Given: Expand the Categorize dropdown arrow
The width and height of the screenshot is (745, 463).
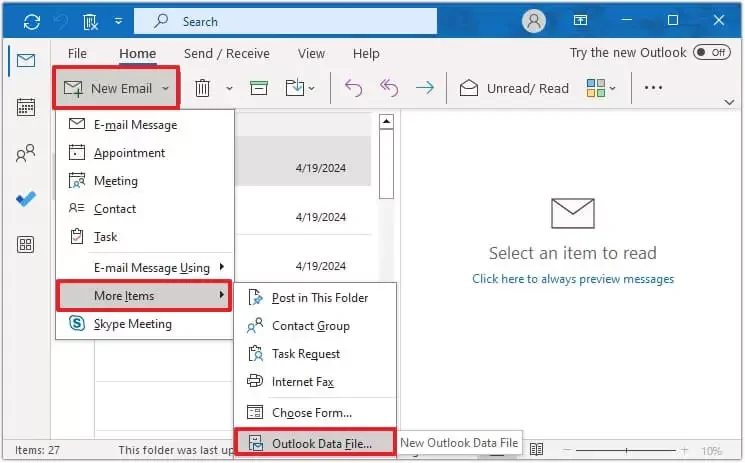Looking at the screenshot, I should pos(612,88).
